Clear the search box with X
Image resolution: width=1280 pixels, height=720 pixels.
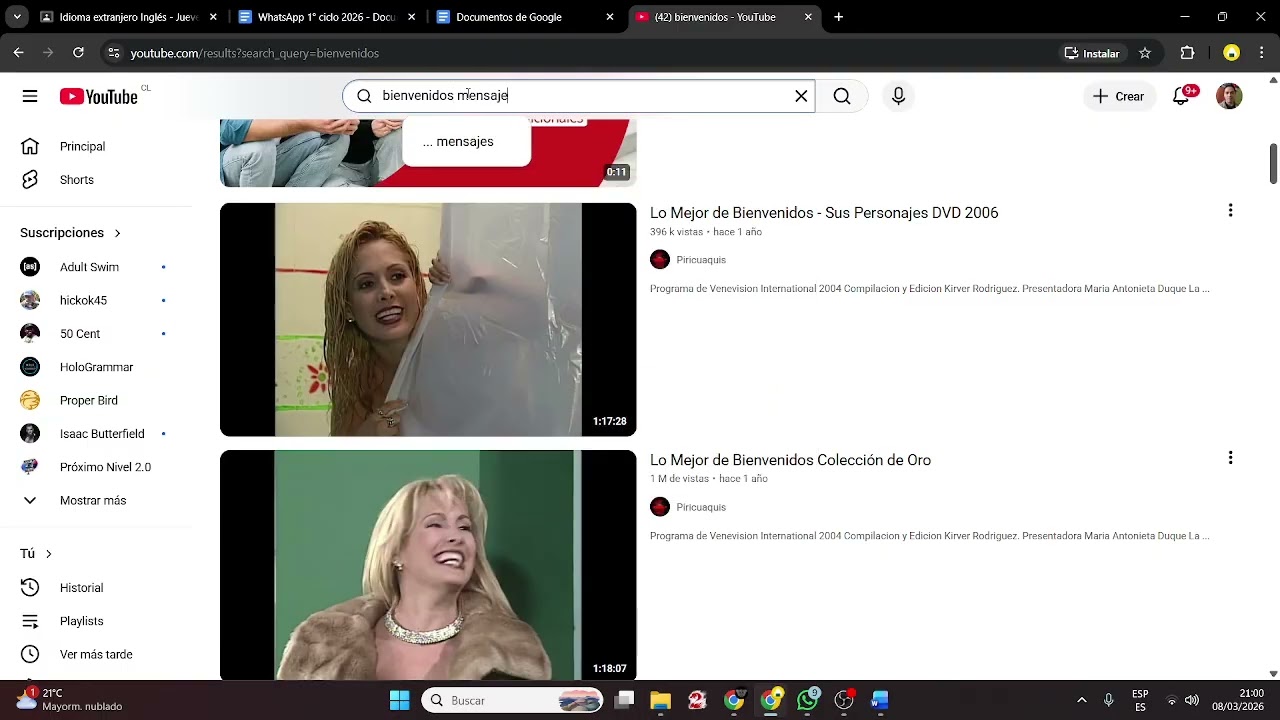(801, 96)
